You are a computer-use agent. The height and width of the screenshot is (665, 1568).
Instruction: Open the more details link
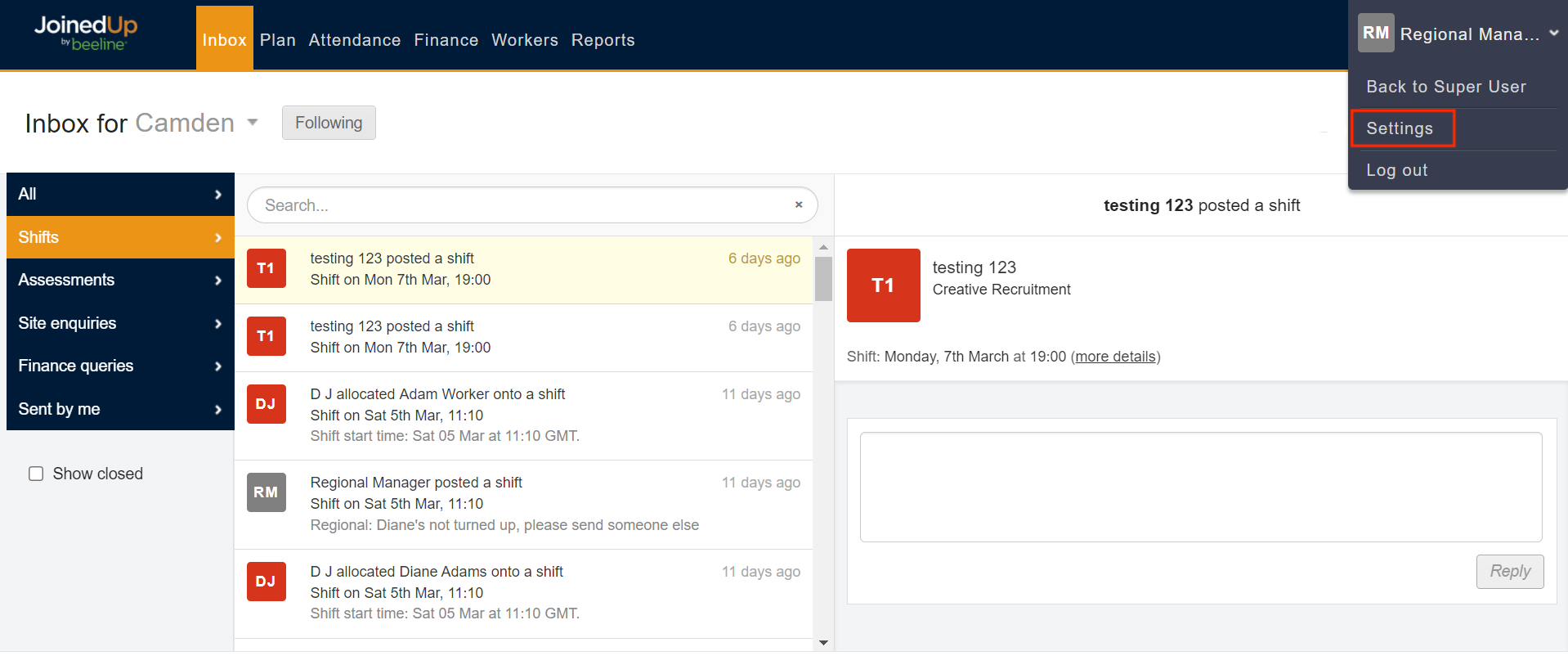(1115, 357)
